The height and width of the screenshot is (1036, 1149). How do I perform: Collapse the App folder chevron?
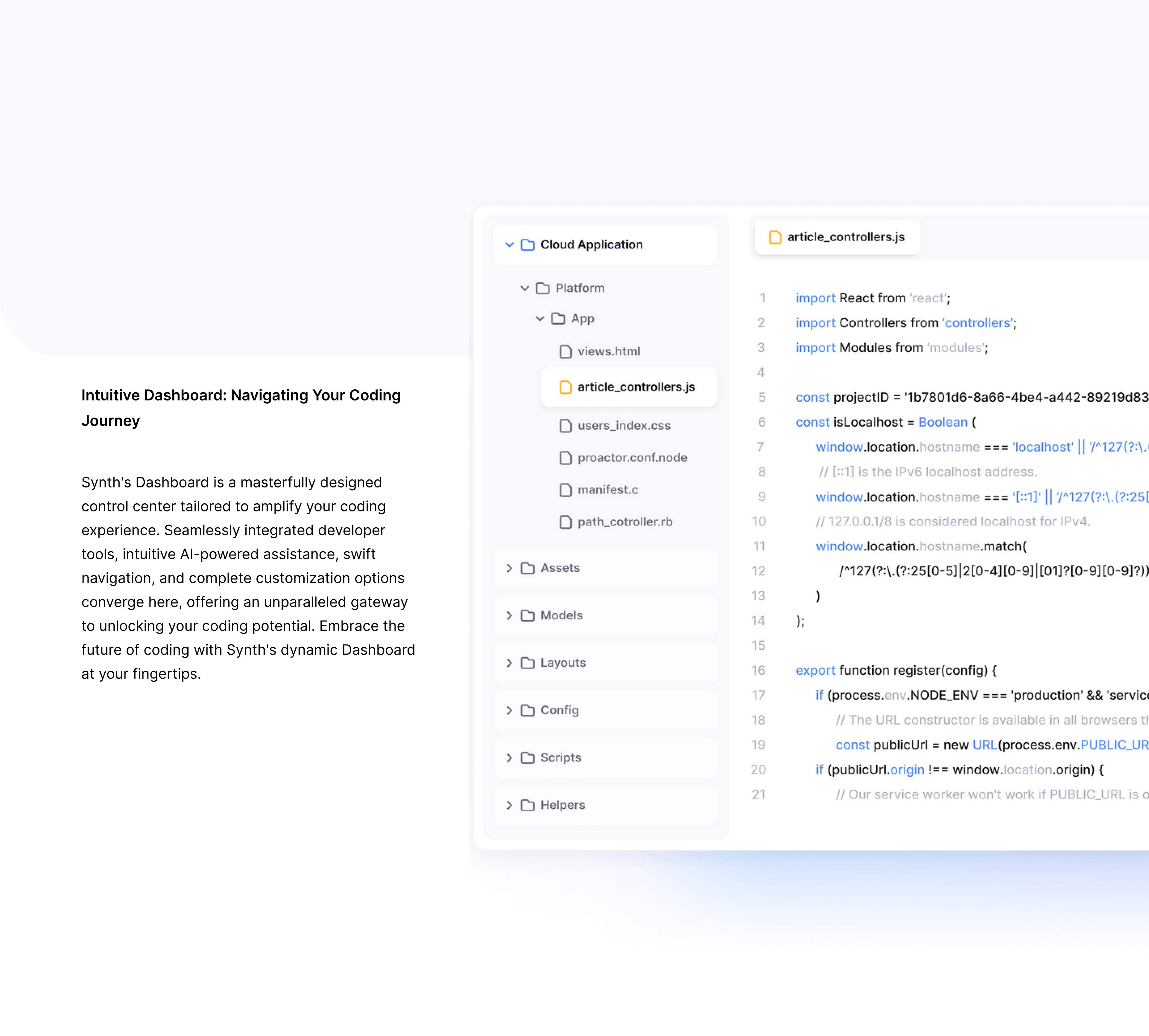click(x=540, y=319)
